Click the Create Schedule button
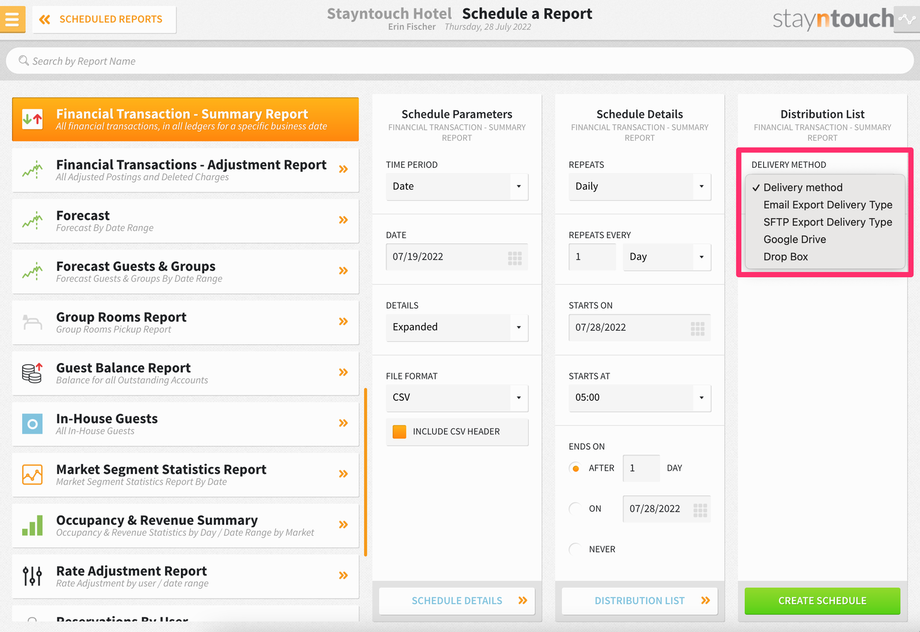This screenshot has width=920, height=632. pyautogui.click(x=822, y=600)
